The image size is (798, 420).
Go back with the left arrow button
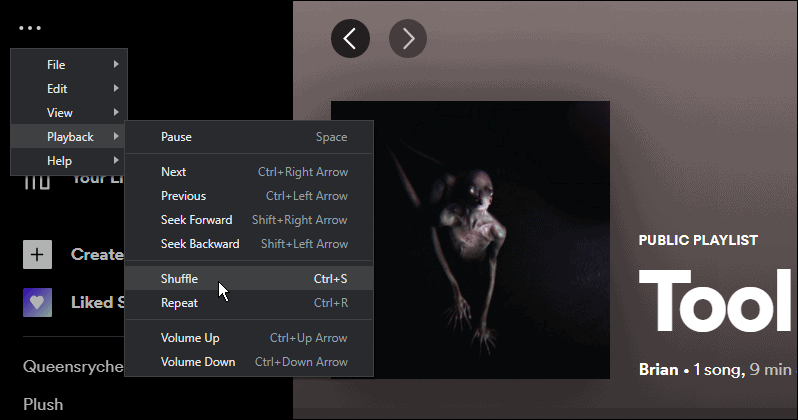click(350, 39)
